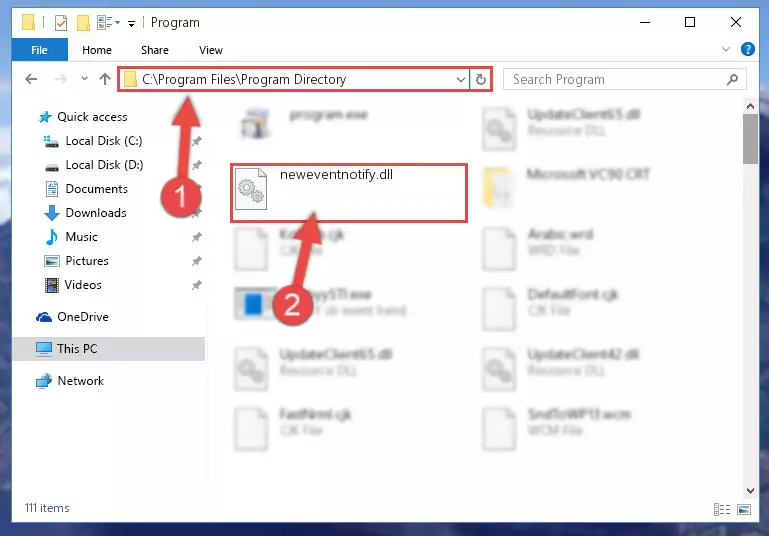This screenshot has height=536, width=769.
Task: Click the search magnifier icon
Action: point(732,79)
